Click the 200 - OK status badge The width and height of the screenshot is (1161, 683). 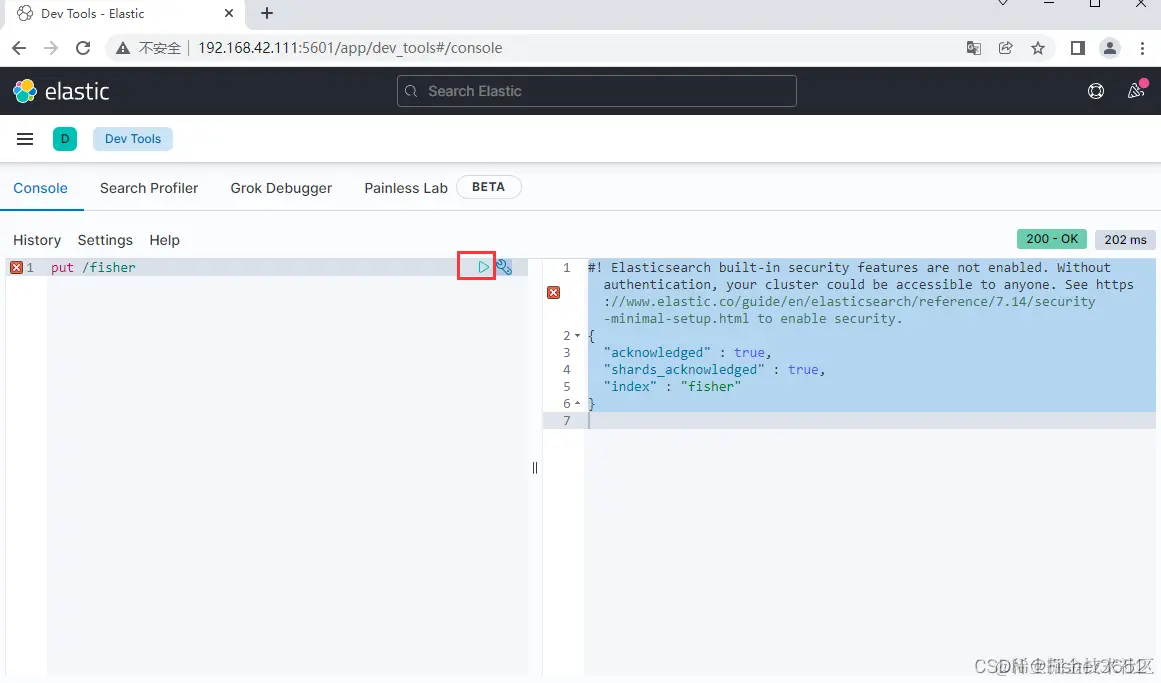(x=1051, y=239)
